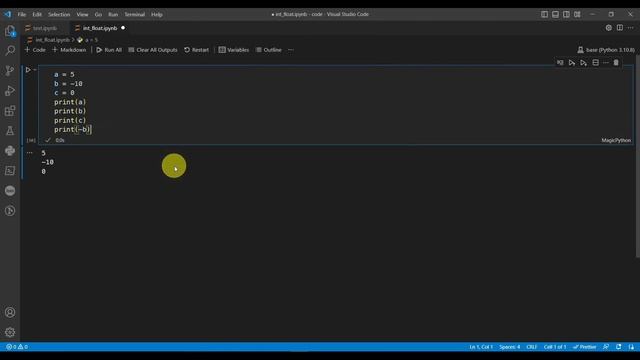Open the Terminal menu
Image resolution: width=640 pixels, height=360 pixels.
pos(134,14)
